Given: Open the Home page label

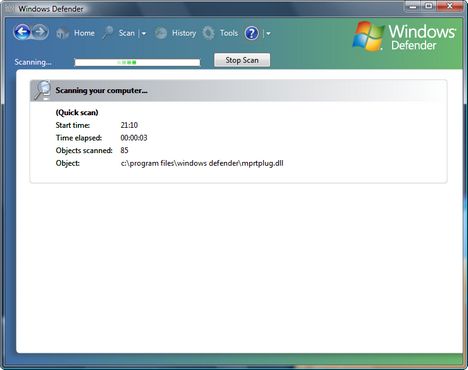Looking at the screenshot, I should click(x=84, y=33).
